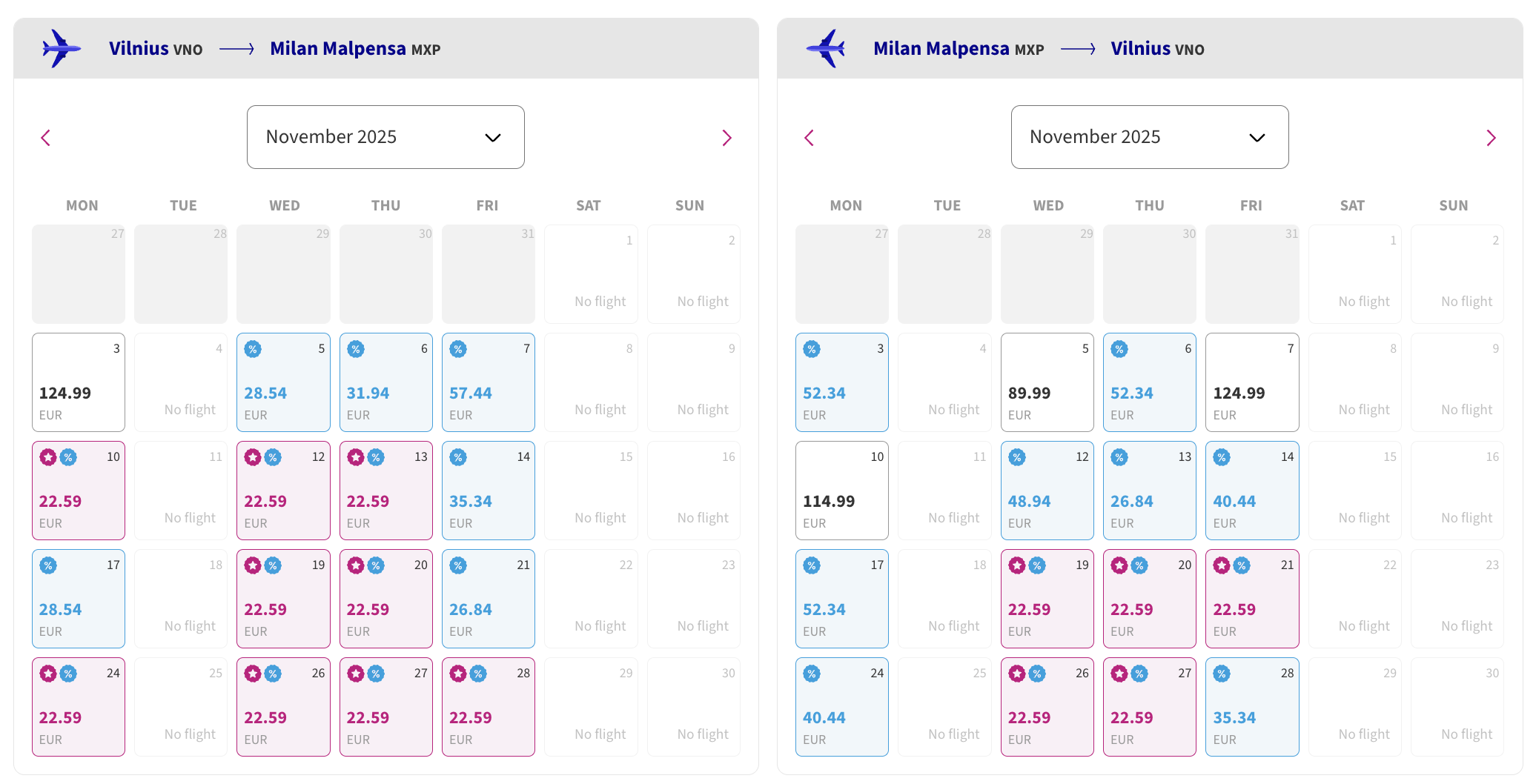Viewport: 1536px width, 784px height.
Task: Click the return Milan flight airplane icon
Action: (x=826, y=49)
